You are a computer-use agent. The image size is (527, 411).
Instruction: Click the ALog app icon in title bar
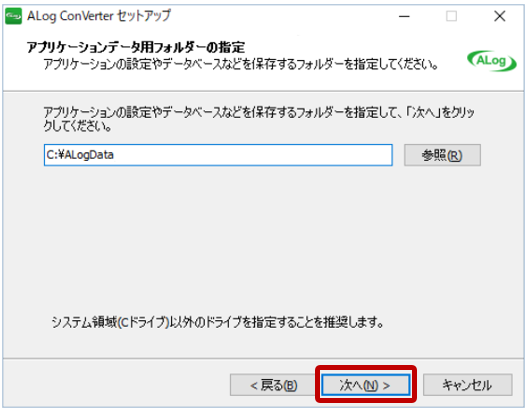(13, 16)
